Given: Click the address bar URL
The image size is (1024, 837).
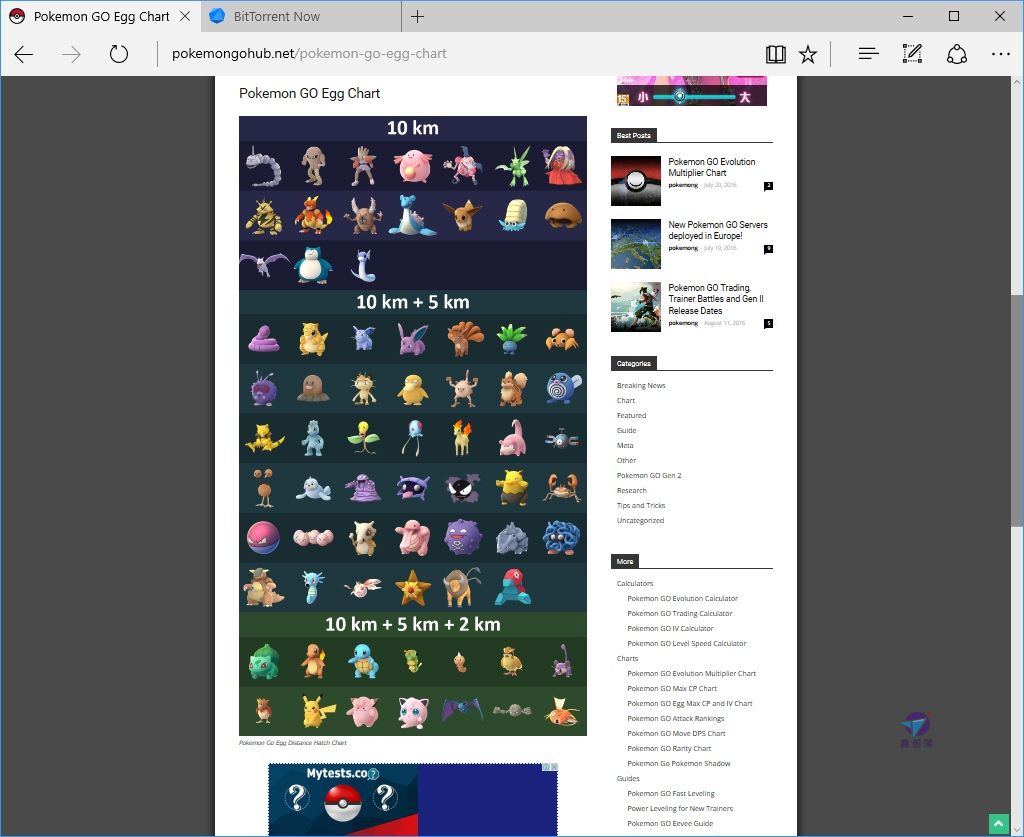Looking at the screenshot, I should (x=309, y=54).
